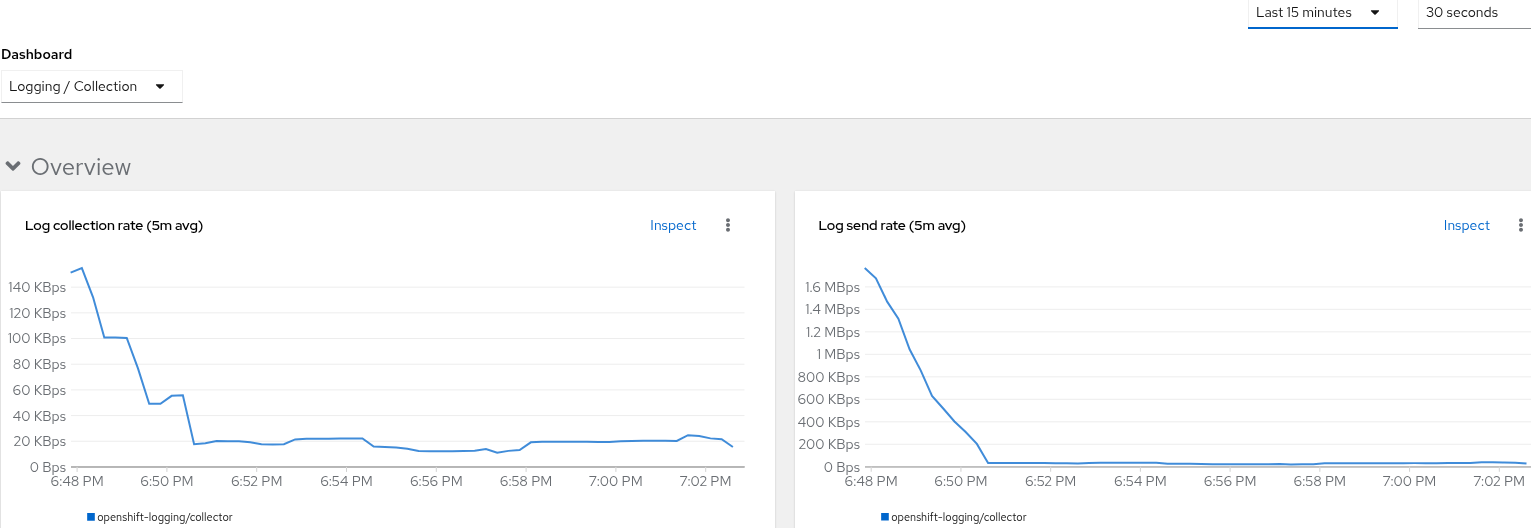Click legend color square in collection rate chart
1531x528 pixels.
[91, 517]
